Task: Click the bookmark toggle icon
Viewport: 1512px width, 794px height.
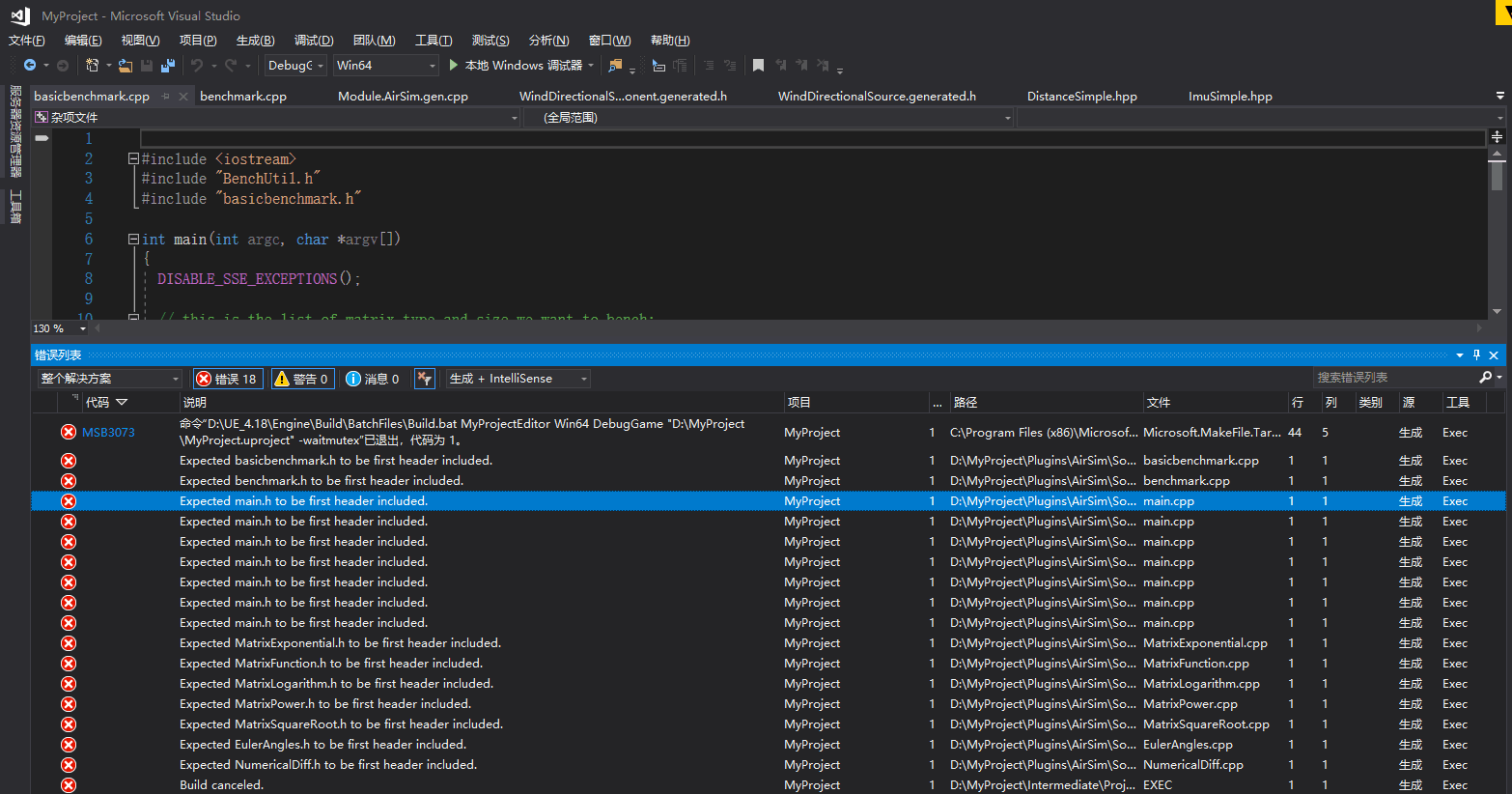Action: coord(759,66)
